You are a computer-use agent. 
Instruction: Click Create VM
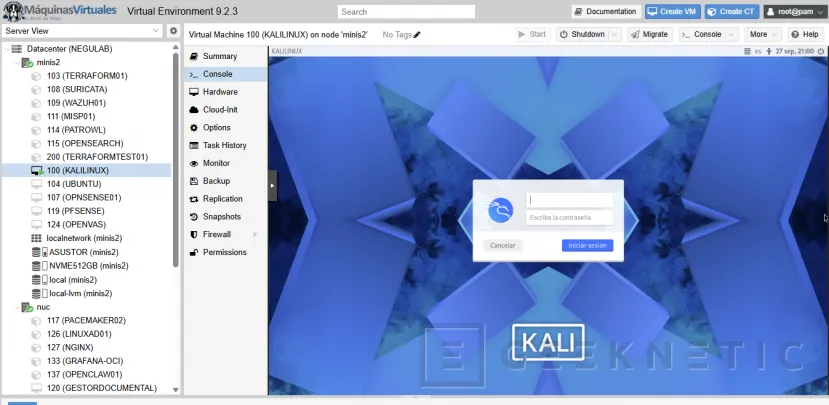pos(673,12)
